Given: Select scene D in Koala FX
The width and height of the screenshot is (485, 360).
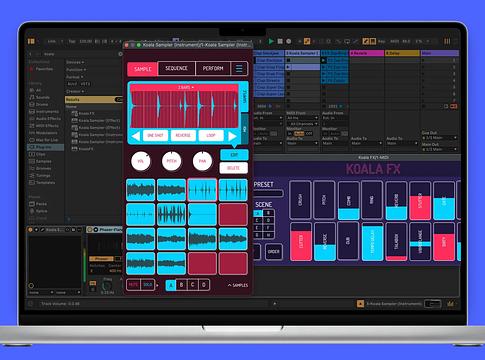Looking at the screenshot, I should pos(268,221).
